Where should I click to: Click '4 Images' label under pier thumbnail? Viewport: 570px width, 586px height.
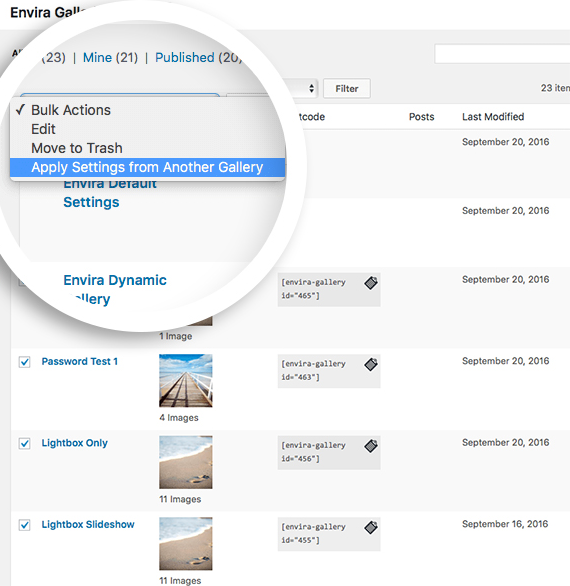(x=179, y=417)
